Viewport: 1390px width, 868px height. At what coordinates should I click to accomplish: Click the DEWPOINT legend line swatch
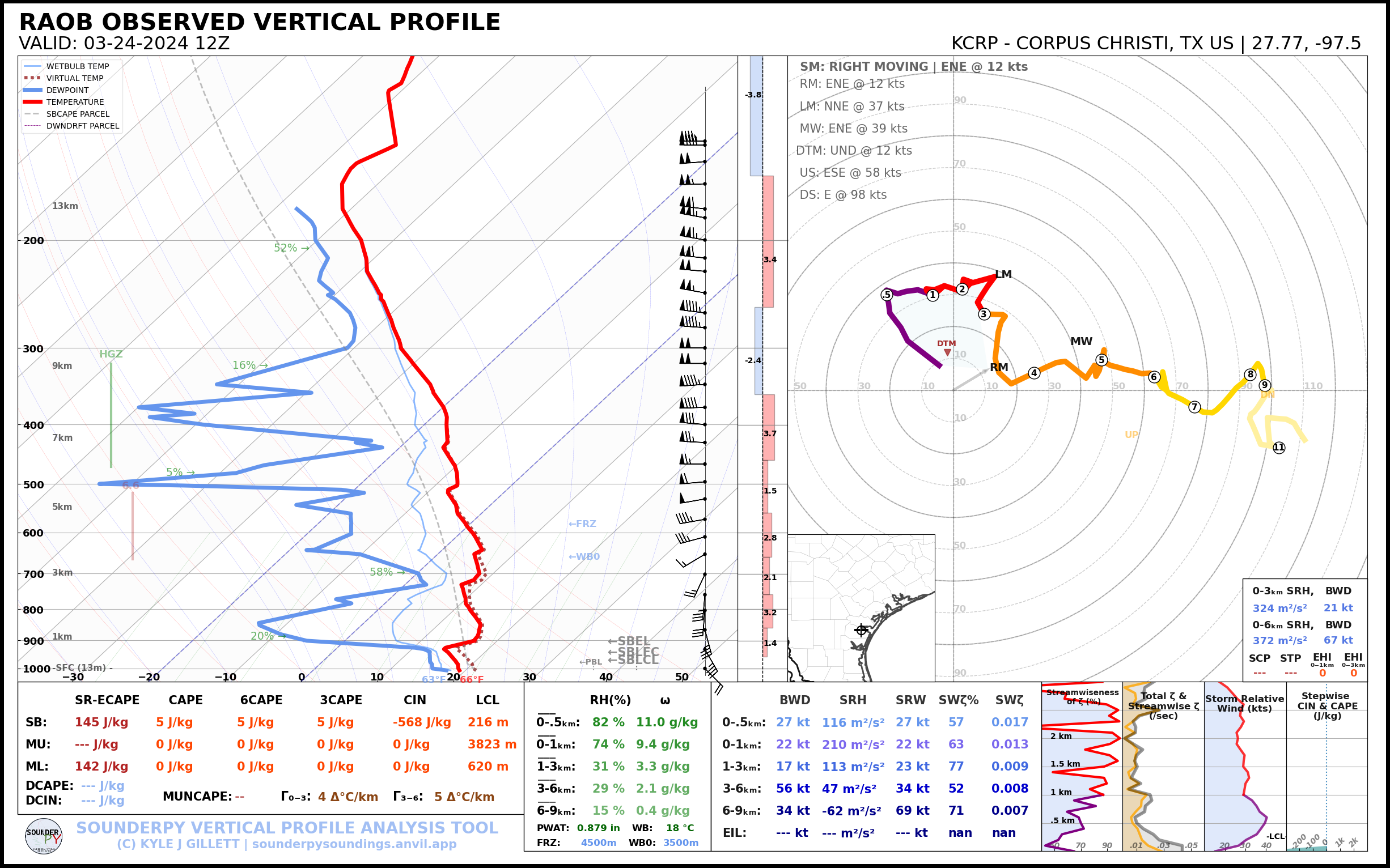[x=33, y=90]
